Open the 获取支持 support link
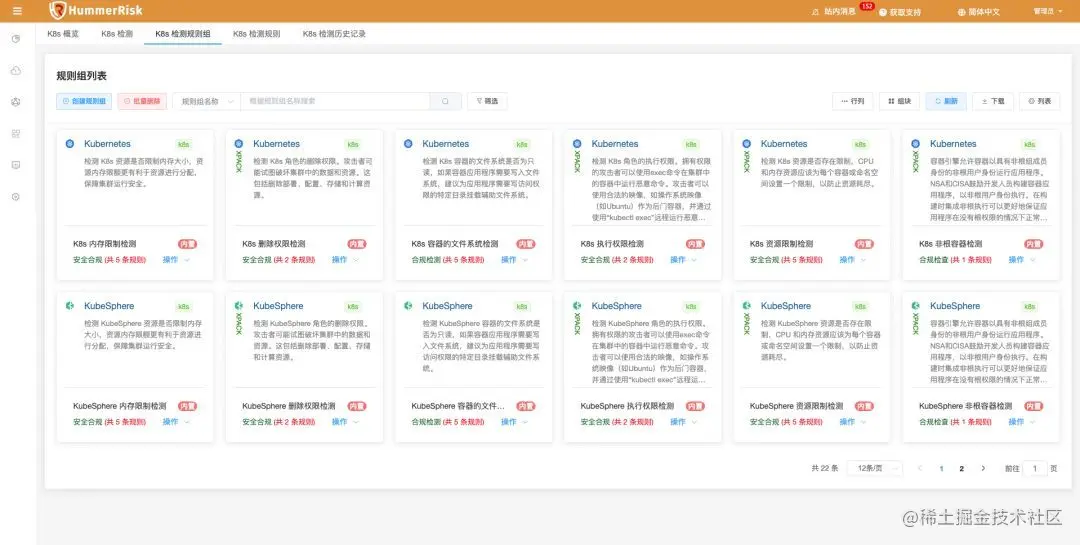 904,12
